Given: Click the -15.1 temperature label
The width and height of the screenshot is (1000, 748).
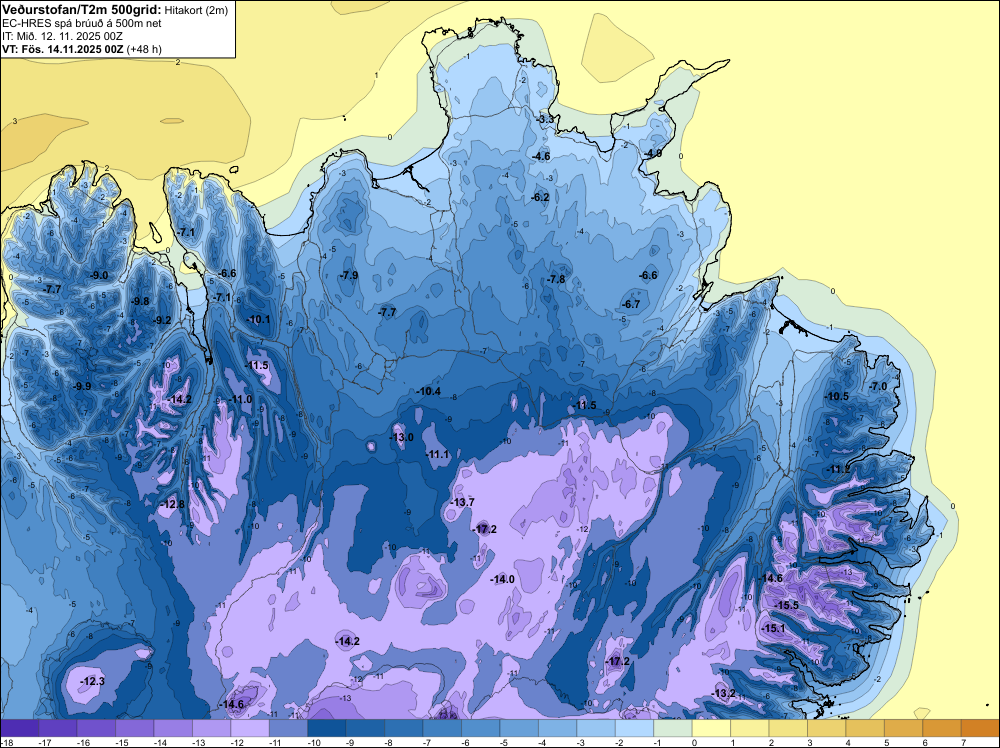Looking at the screenshot, I should pyautogui.click(x=774, y=628).
